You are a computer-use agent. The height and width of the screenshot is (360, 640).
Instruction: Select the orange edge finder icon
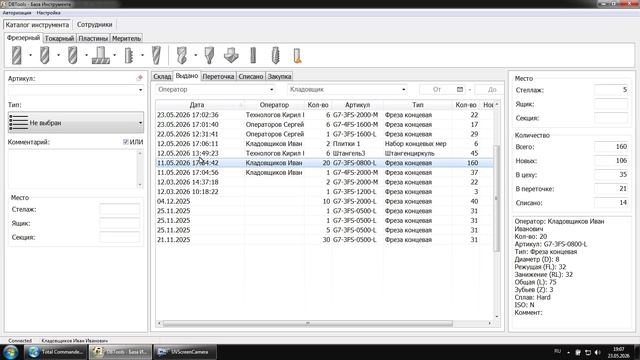(297, 55)
